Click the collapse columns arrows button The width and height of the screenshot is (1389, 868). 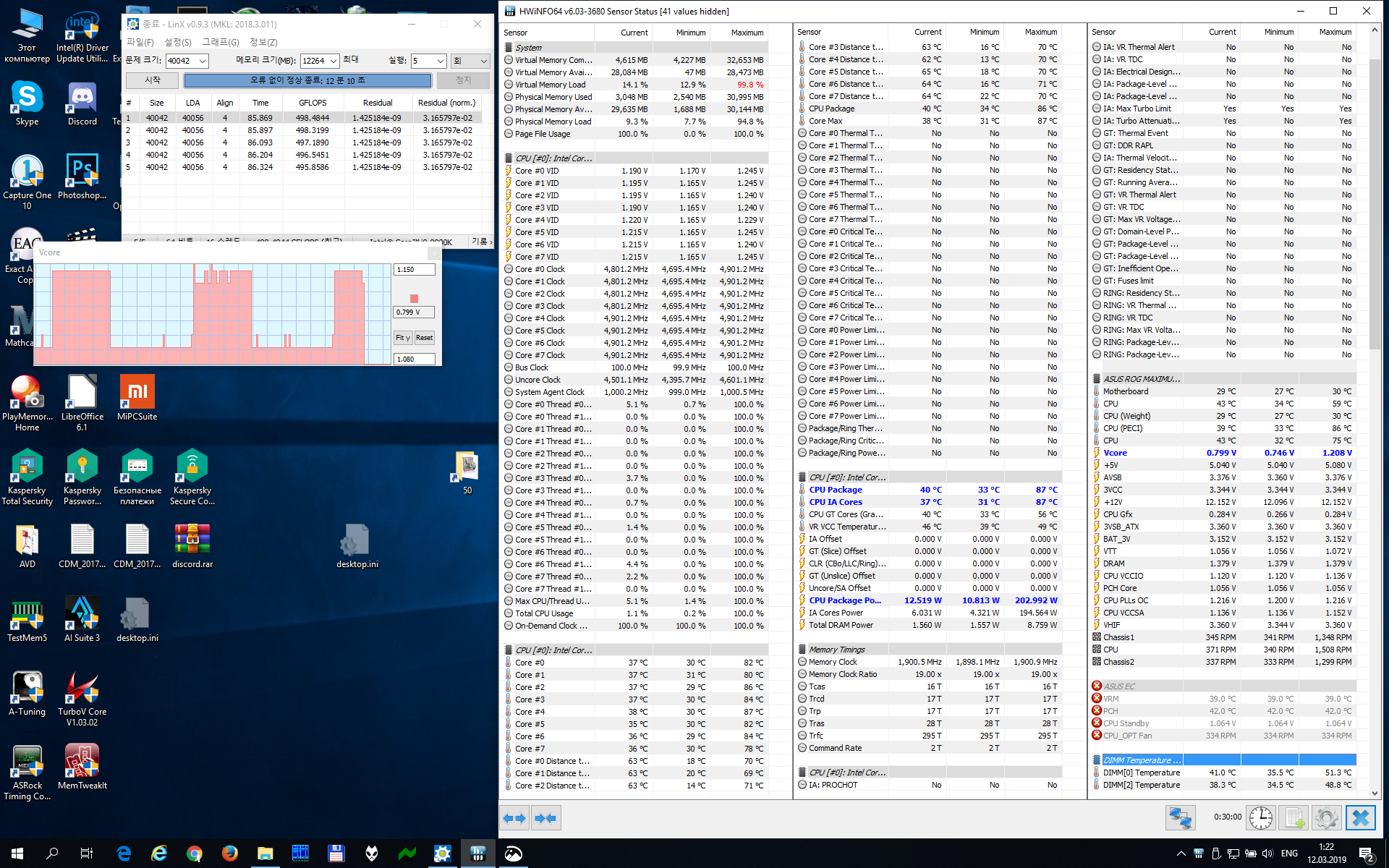coord(545,818)
